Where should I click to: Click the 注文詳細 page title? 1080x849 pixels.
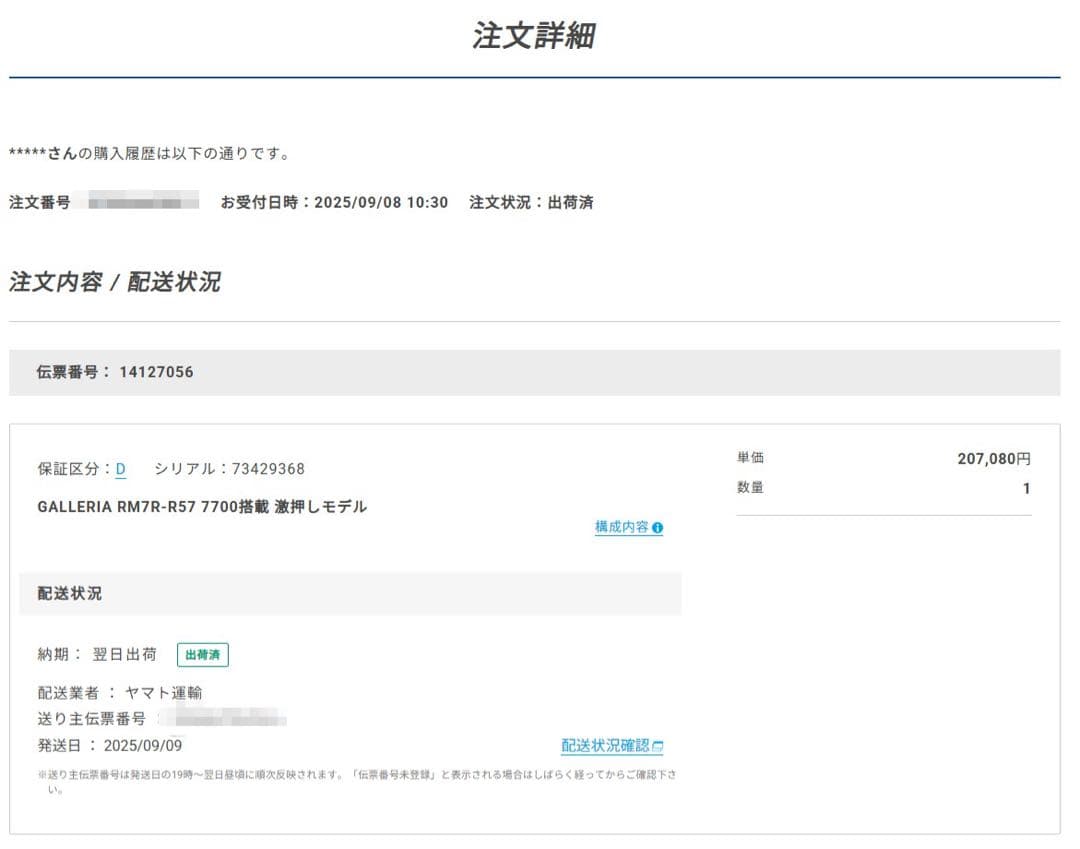coord(534,36)
